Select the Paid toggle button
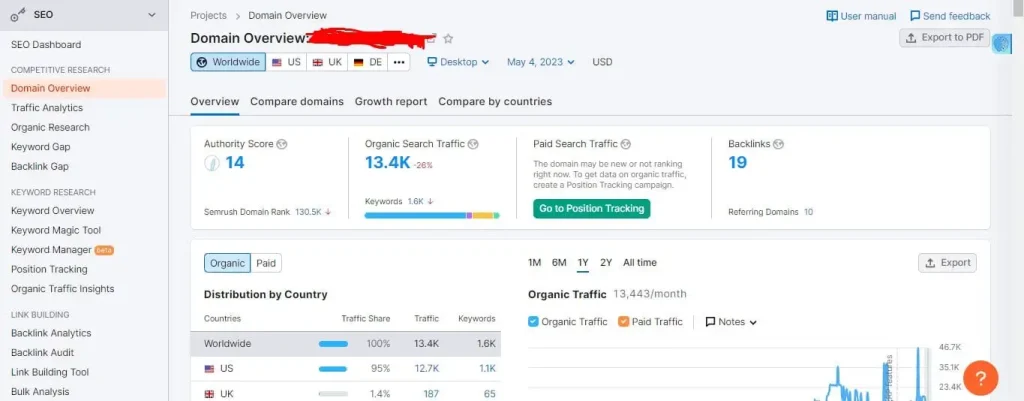This screenshot has width=1024, height=401. (266, 263)
